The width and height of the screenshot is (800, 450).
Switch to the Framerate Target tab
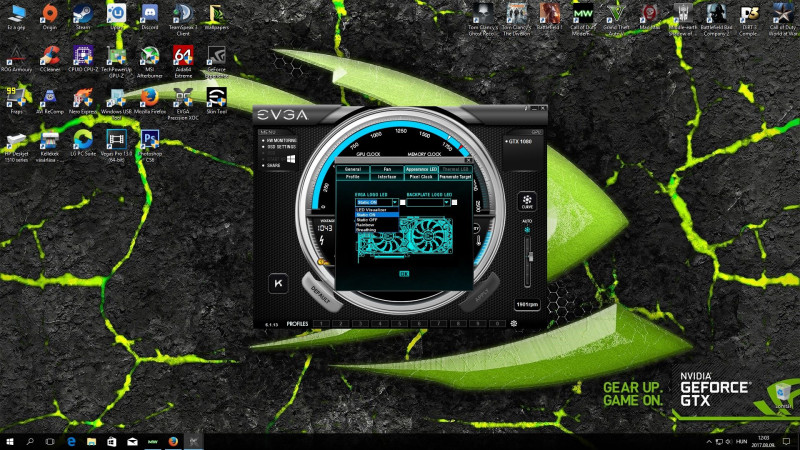455,177
